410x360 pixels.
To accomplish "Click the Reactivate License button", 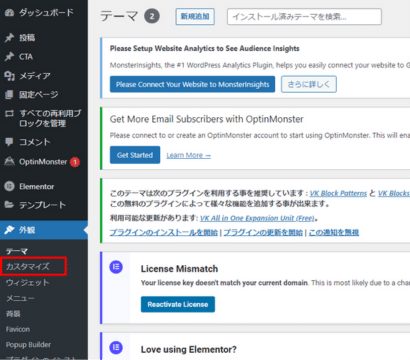I will point(178,304).
